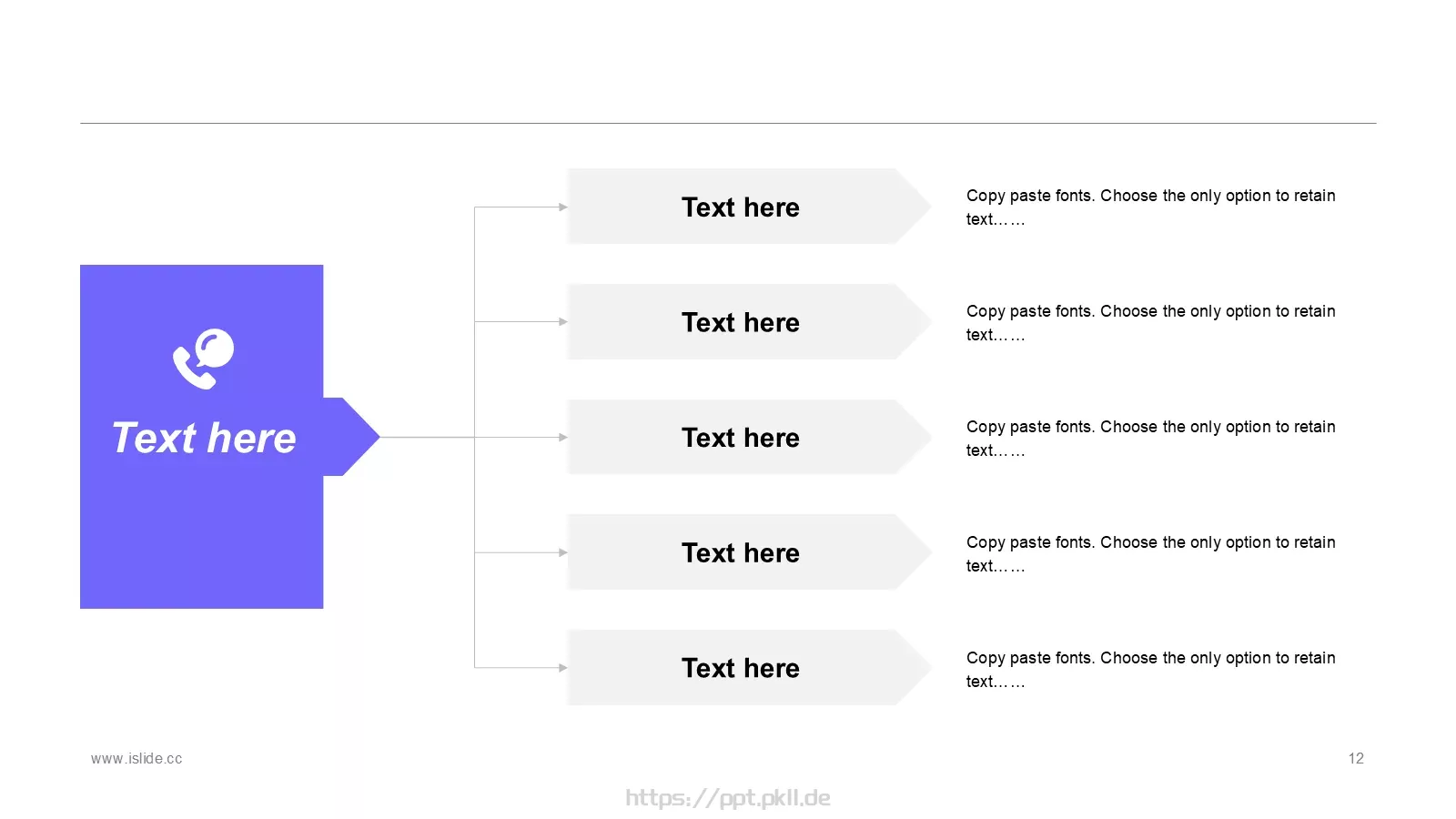Click third 'Copy paste fonts' description text
The image size is (1456, 819).
1150,439
